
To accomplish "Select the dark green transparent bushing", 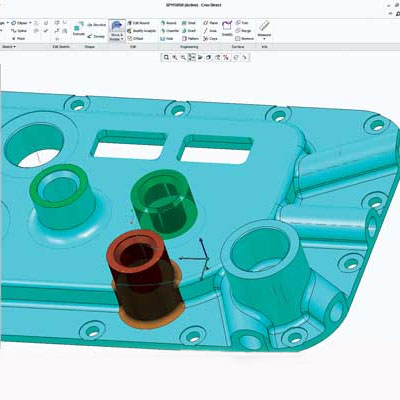I will click(163, 203).
